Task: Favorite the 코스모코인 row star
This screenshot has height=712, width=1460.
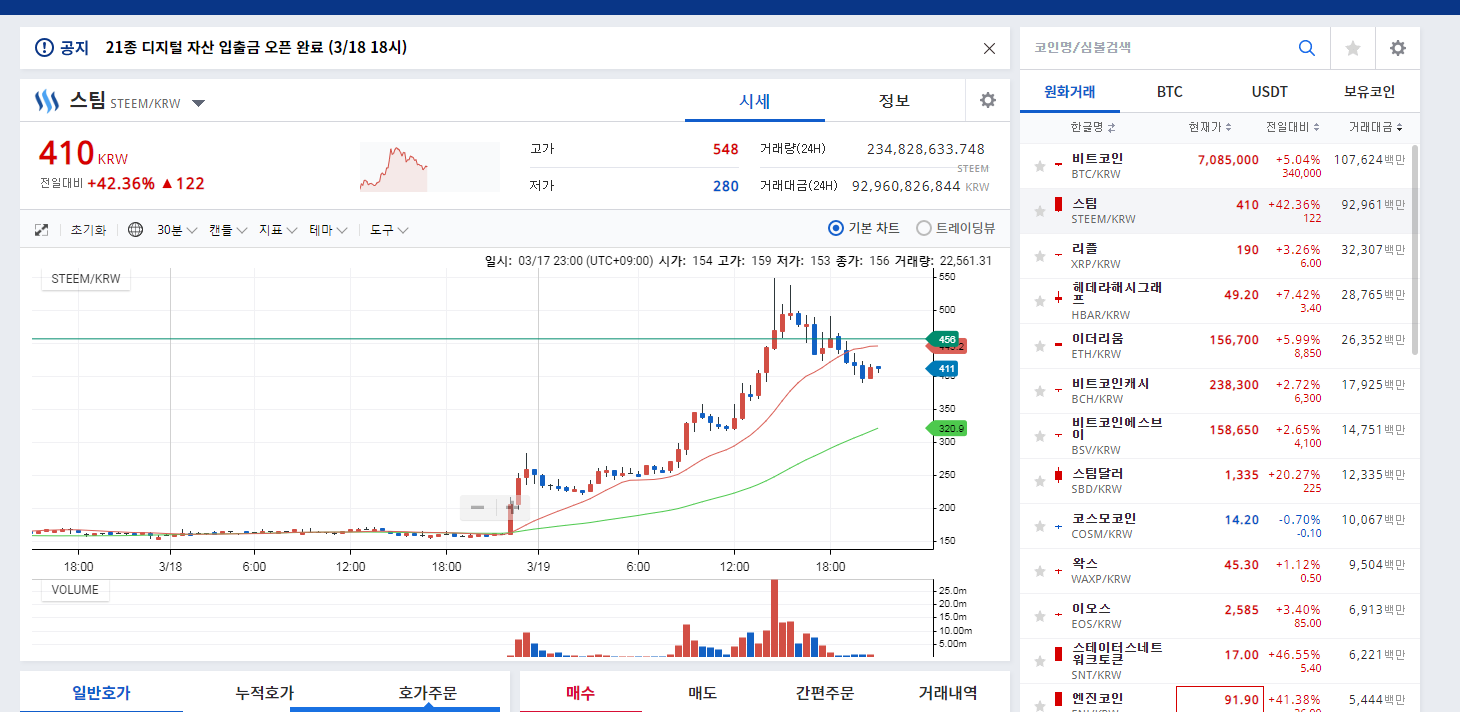Action: (1040, 526)
